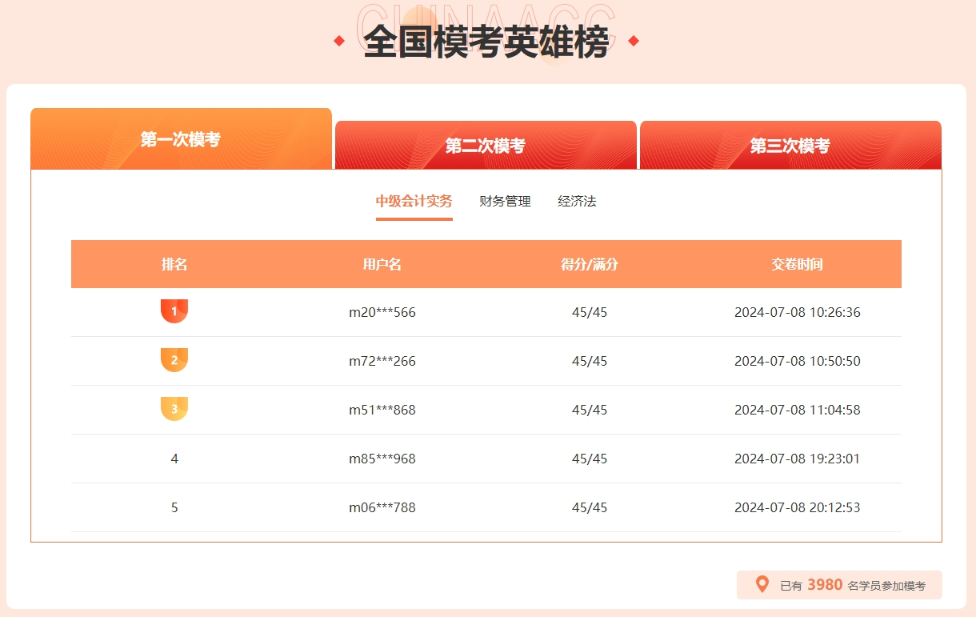Click the rank 1 gold medal badge
976x617 pixels.
pos(174,311)
